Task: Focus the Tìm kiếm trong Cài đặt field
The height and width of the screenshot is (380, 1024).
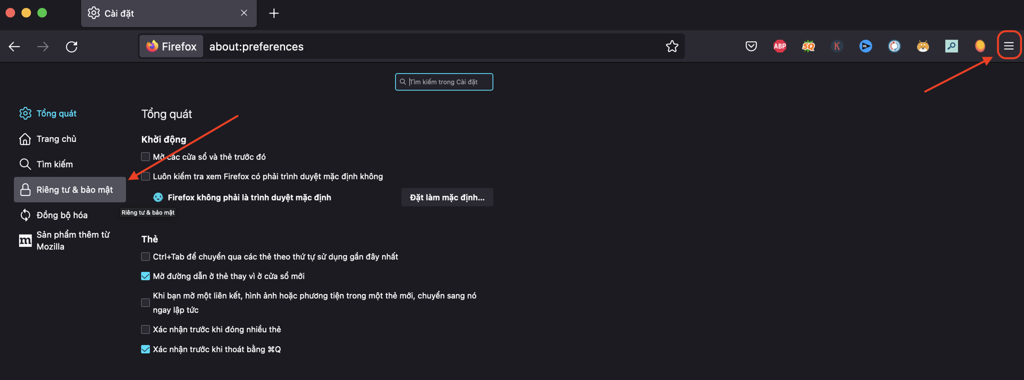Action: [444, 82]
